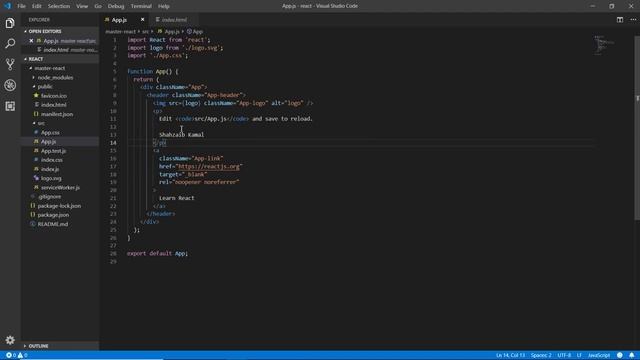Open serviceWorker.js in the explorer

coord(60,188)
